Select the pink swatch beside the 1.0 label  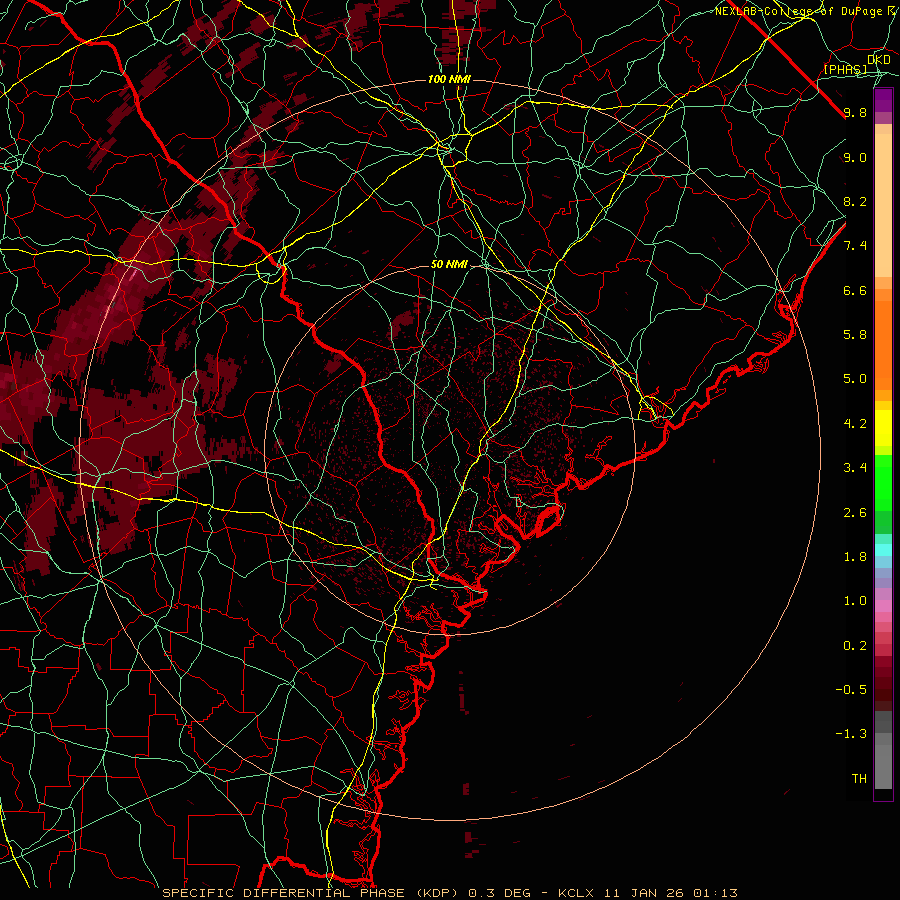pos(883,606)
